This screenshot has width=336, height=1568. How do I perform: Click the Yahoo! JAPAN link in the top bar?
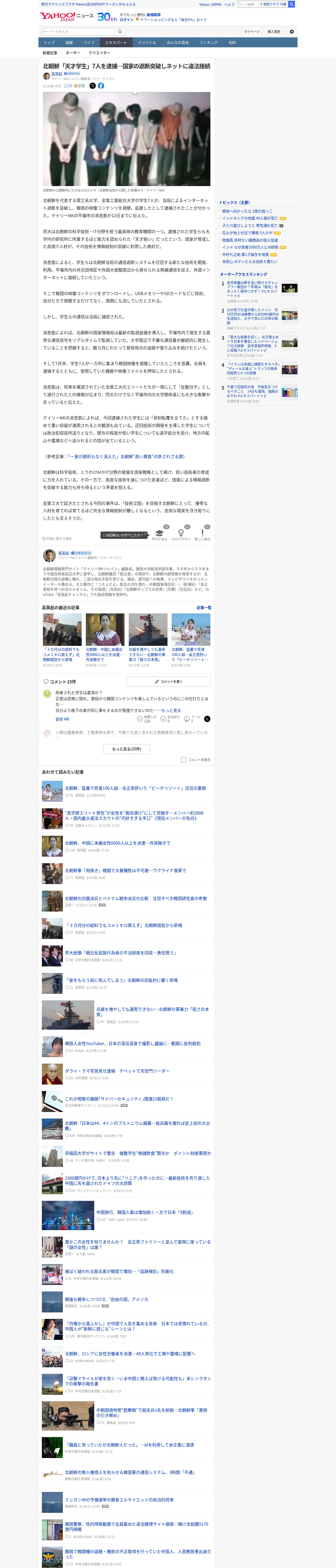(x=210, y=4)
